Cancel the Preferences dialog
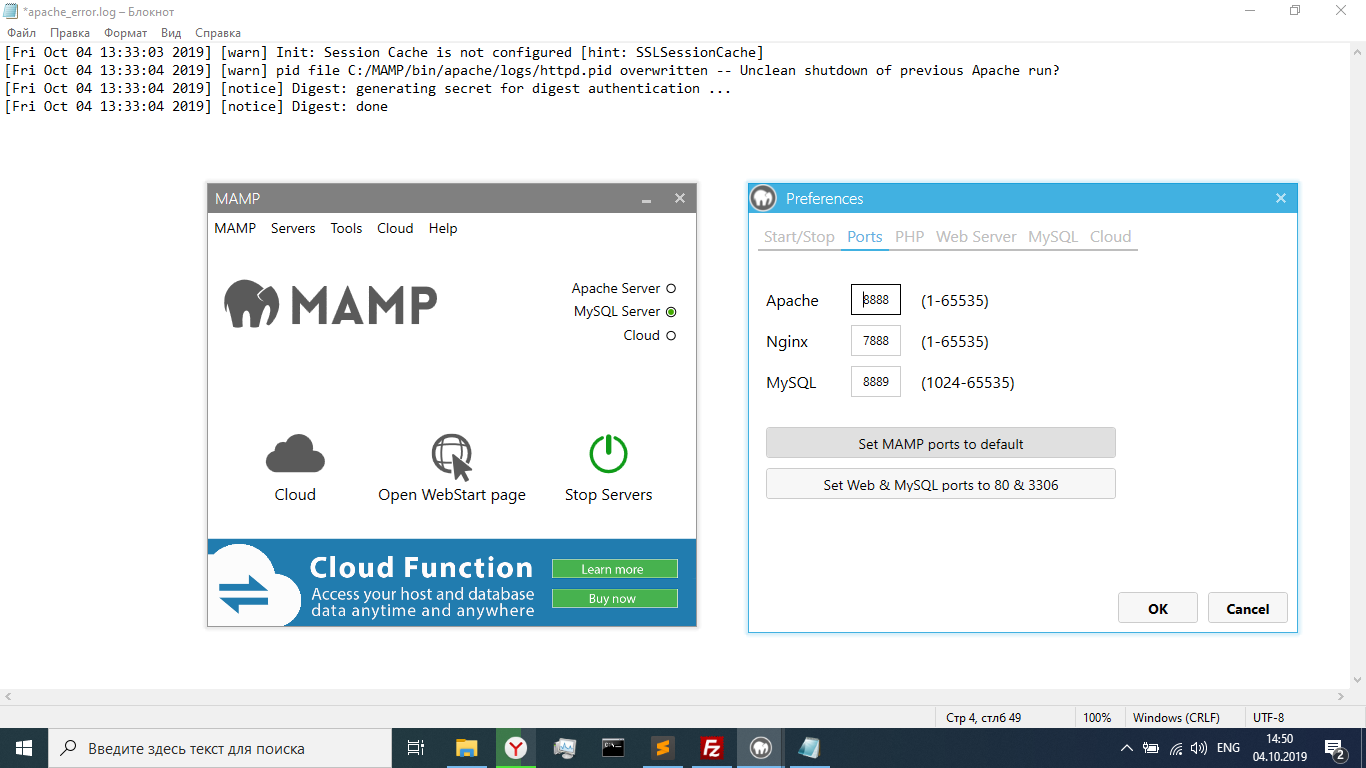 [x=1248, y=608]
